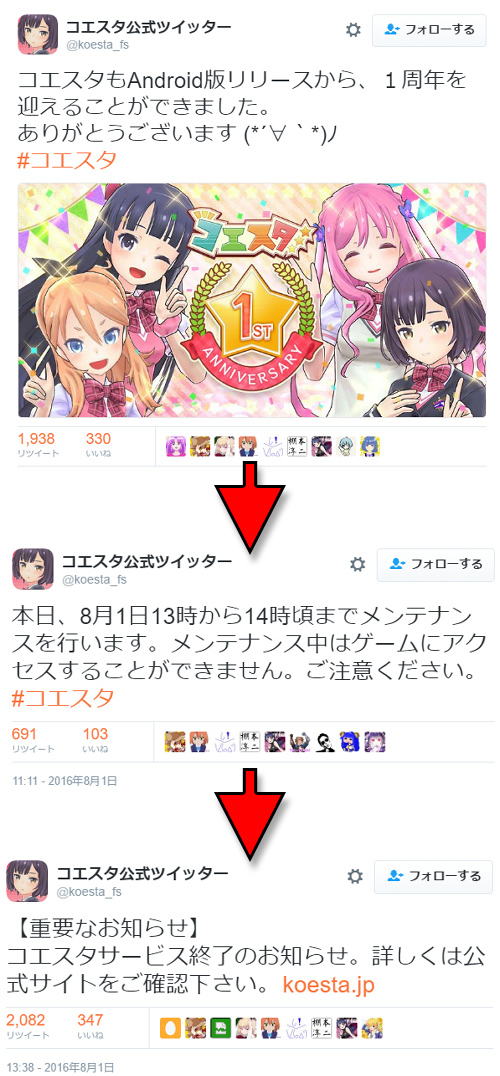
Task: Follow the account from the maintenance tweet
Action: 436,564
